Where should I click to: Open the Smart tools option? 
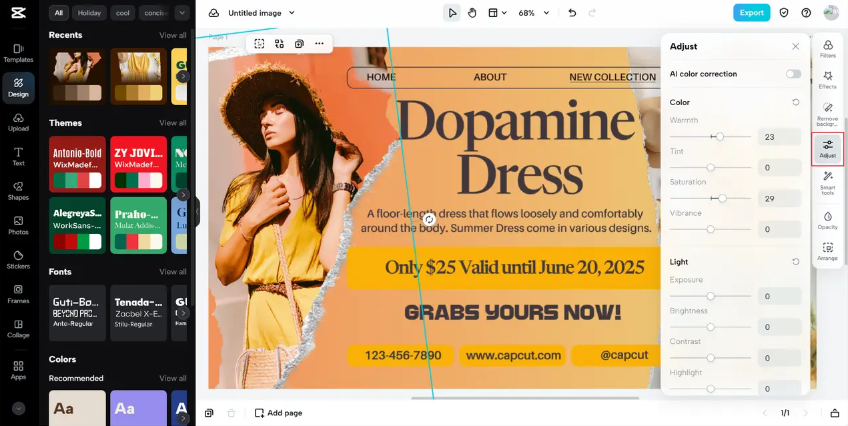click(827, 182)
